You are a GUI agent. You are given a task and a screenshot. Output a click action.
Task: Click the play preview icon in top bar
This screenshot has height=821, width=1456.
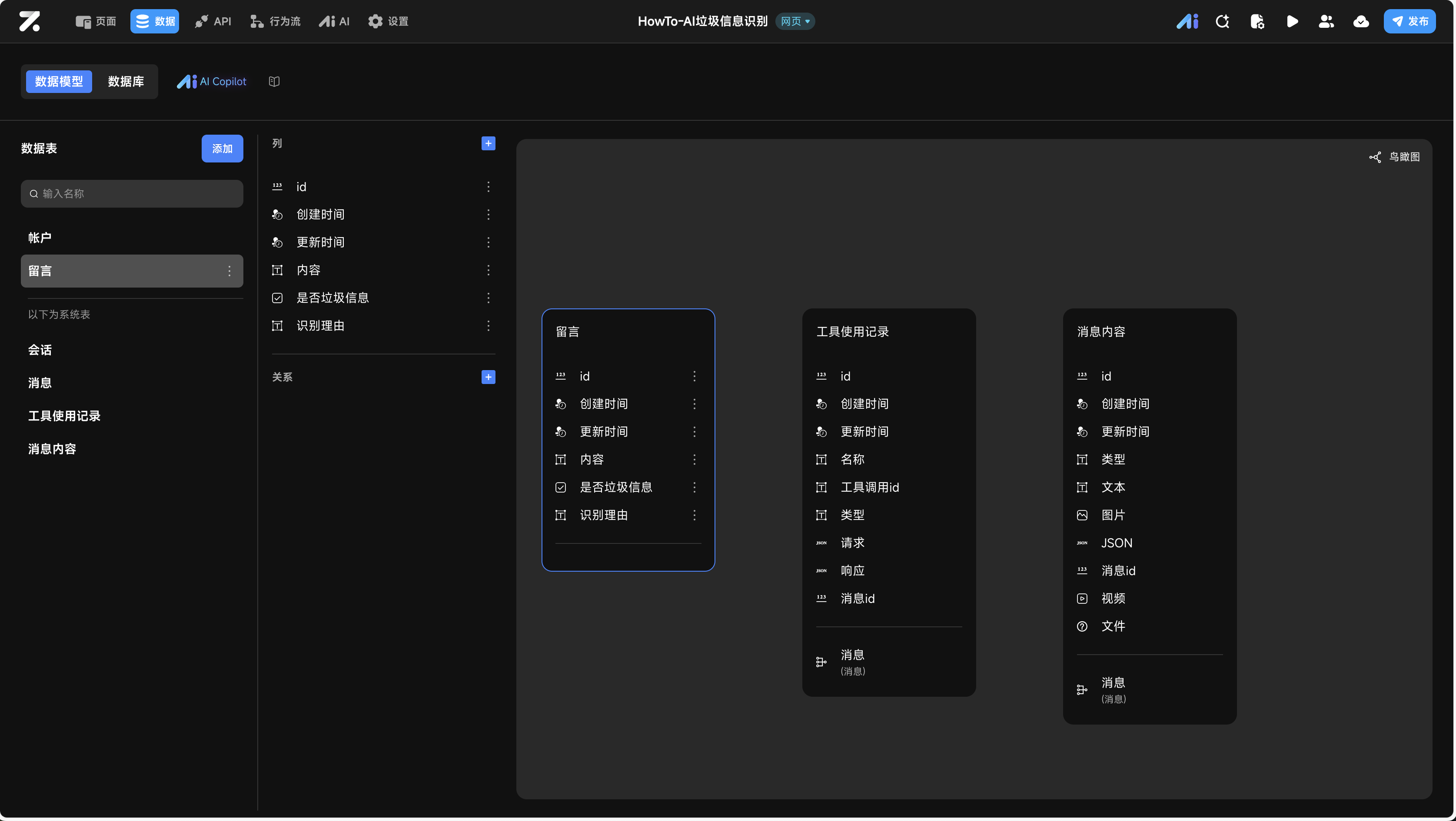[x=1292, y=21]
